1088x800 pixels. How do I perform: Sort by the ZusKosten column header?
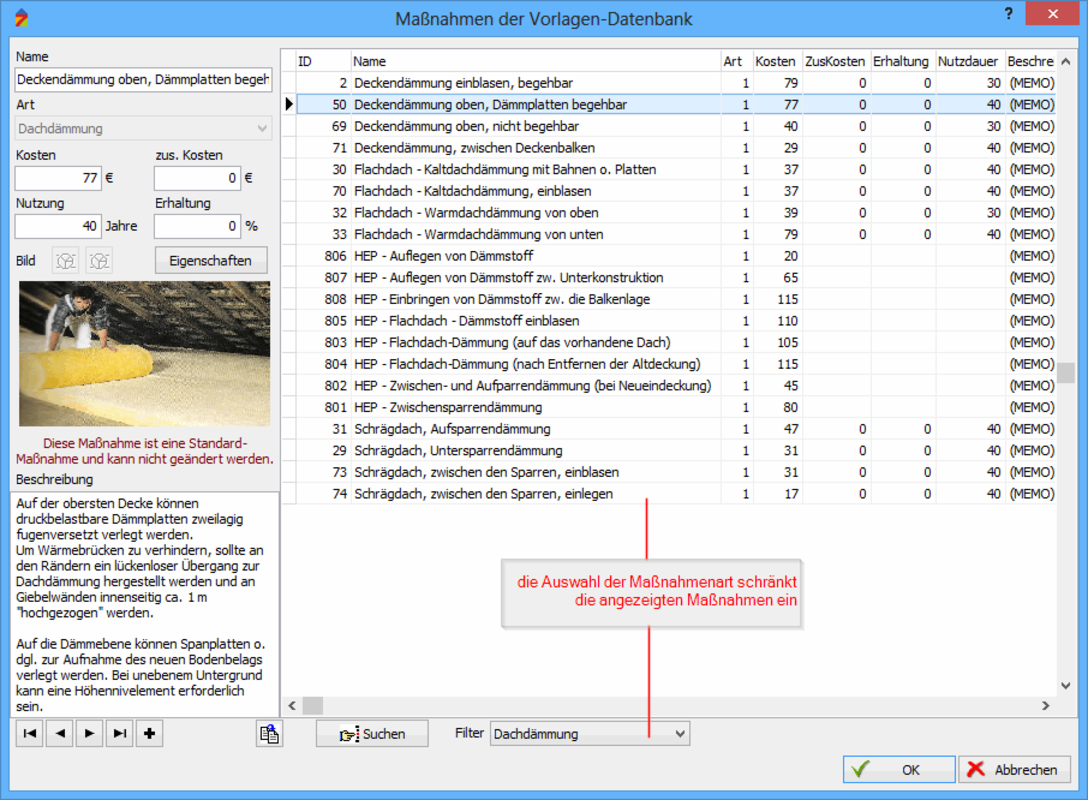(x=835, y=61)
